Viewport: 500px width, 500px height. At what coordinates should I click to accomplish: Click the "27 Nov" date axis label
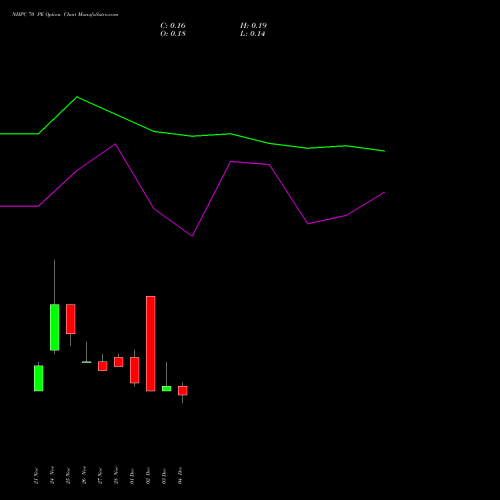[x=100, y=476]
